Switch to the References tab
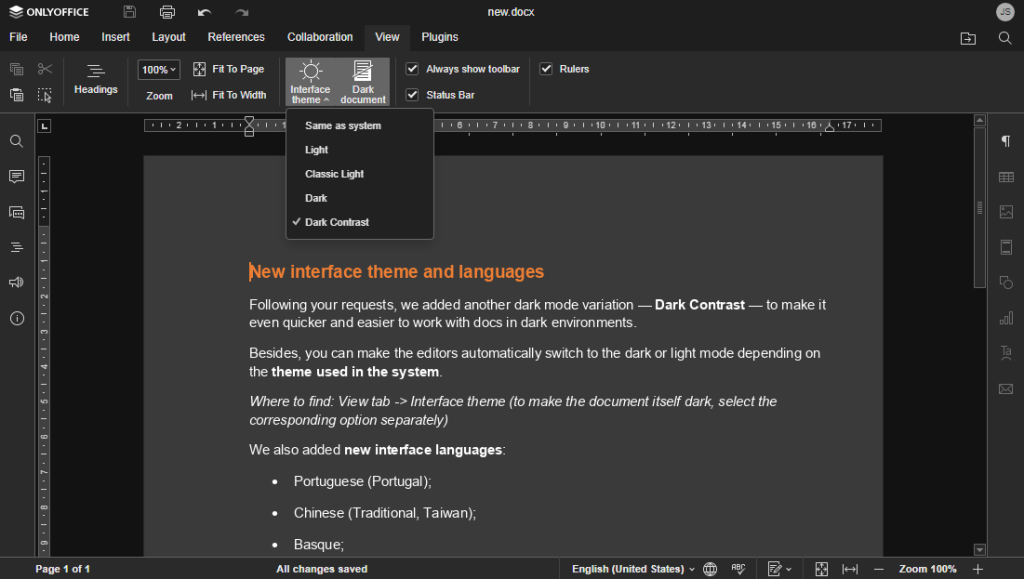Screen dimensions: 1024x579 [x=236, y=37]
